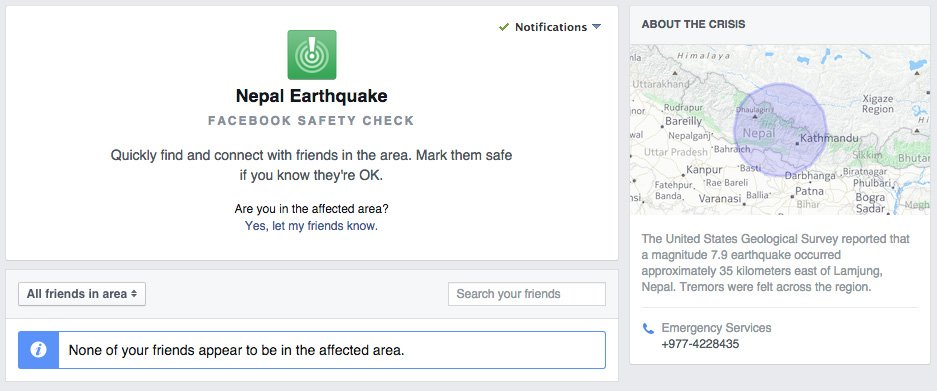Click the up-down arrows on the friends filter
937x391 pixels.
click(x=134, y=294)
